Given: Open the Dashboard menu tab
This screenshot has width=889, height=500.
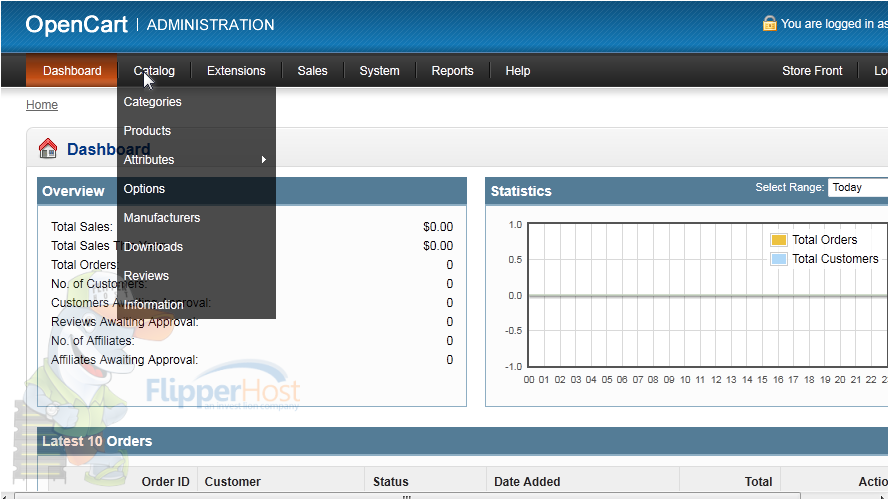Looking at the screenshot, I should [x=72, y=71].
